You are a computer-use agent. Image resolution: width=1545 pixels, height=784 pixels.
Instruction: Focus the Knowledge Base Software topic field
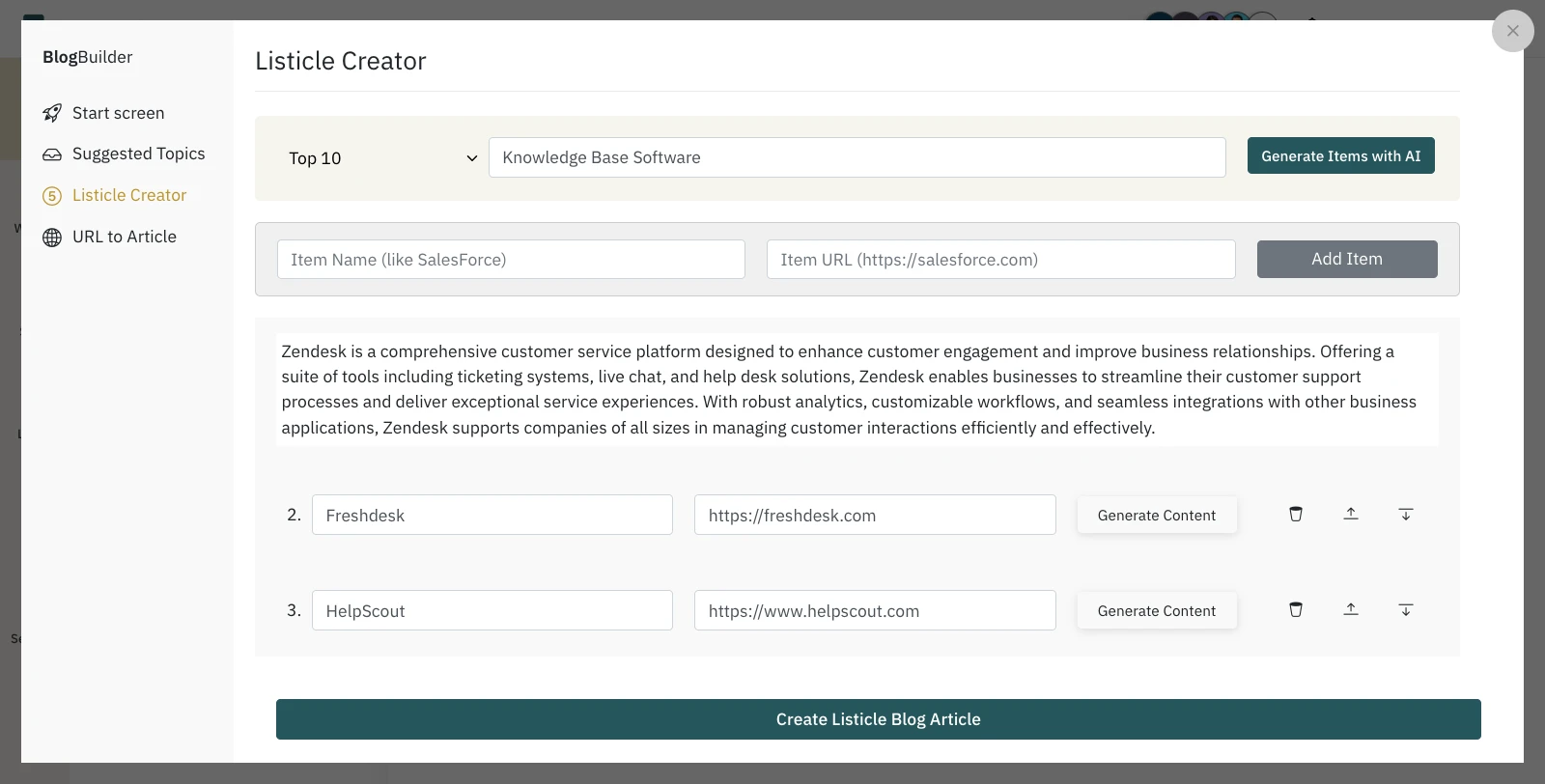pos(857,157)
